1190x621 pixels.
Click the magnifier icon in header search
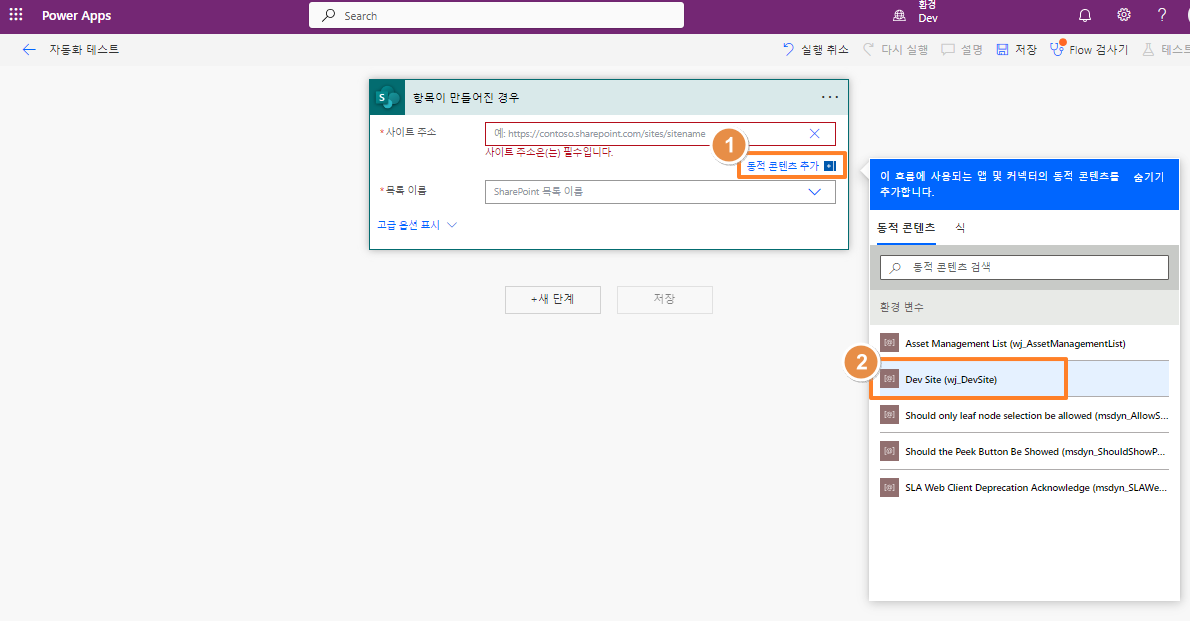[x=329, y=15]
